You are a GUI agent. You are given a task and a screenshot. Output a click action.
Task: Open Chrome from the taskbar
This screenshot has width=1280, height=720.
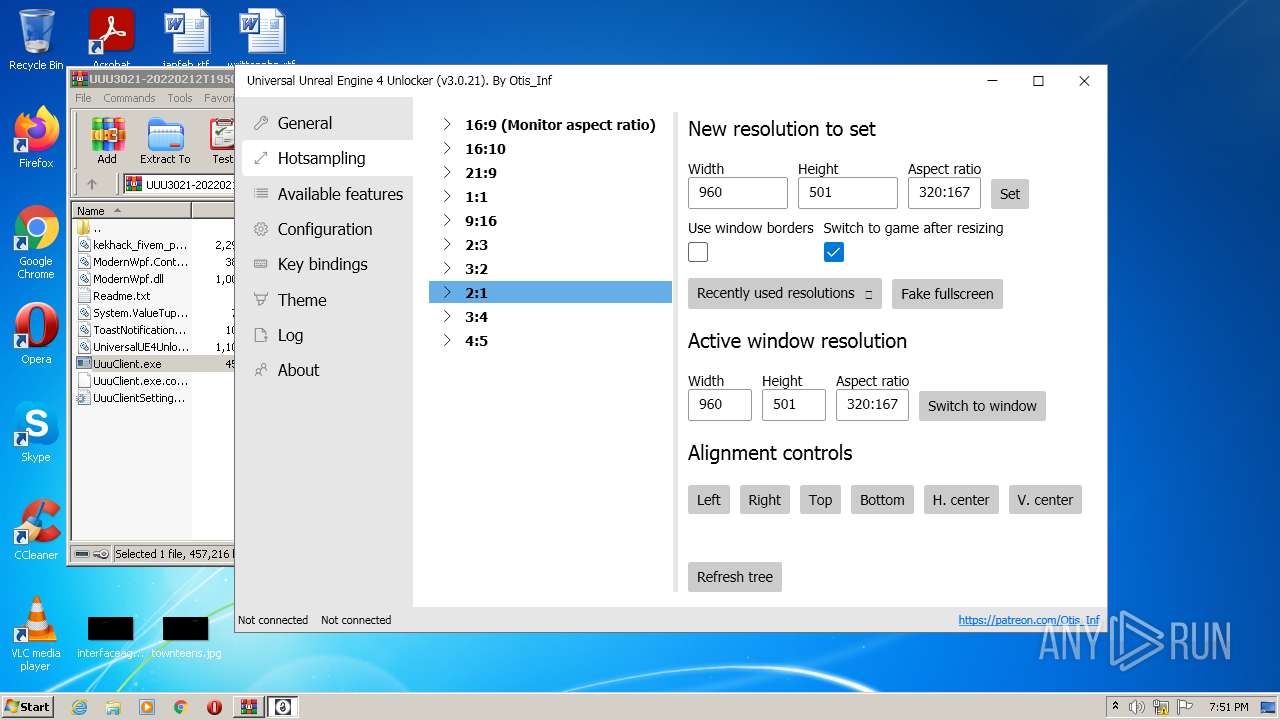(181, 707)
